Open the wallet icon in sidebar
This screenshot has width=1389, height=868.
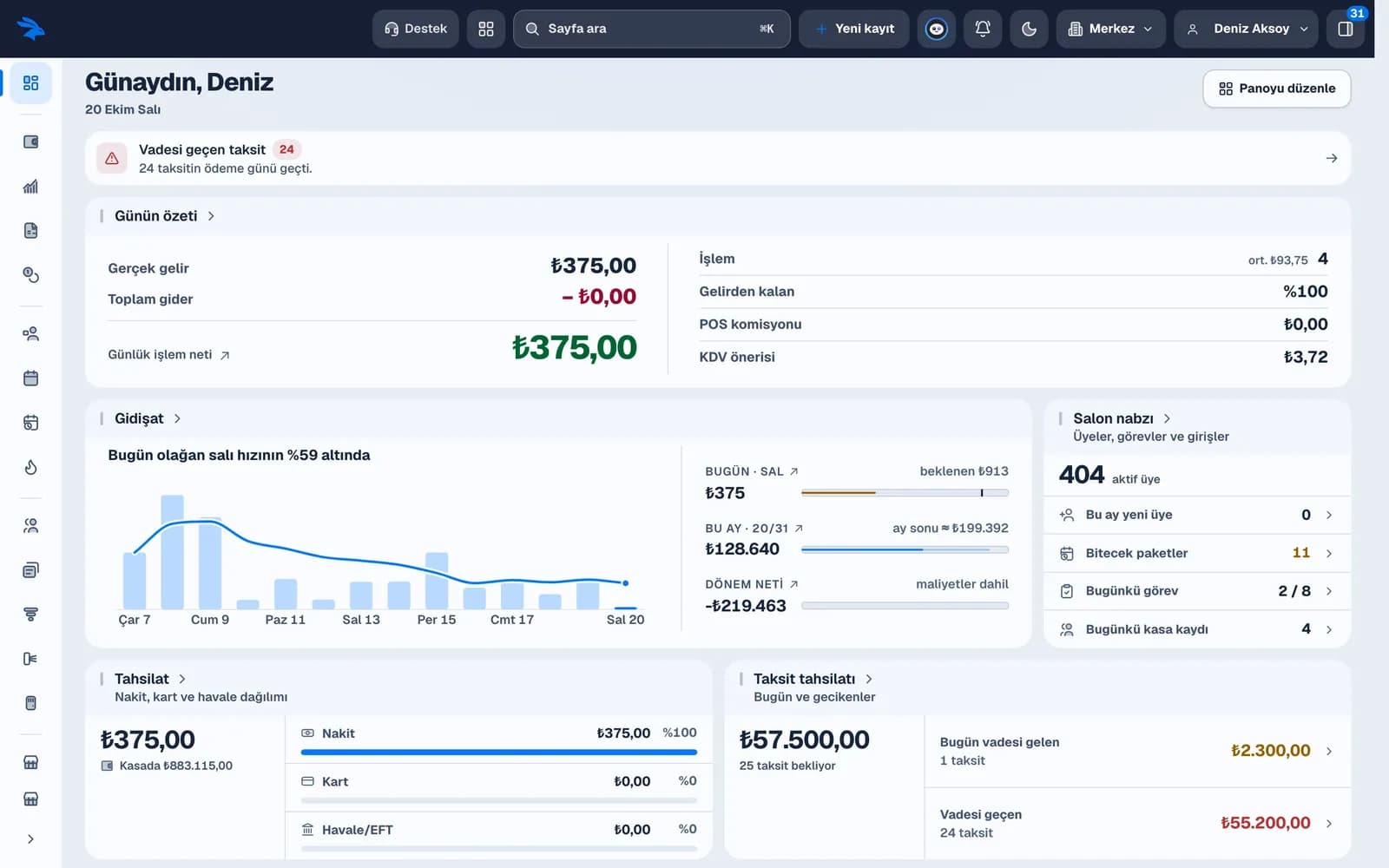(x=30, y=141)
